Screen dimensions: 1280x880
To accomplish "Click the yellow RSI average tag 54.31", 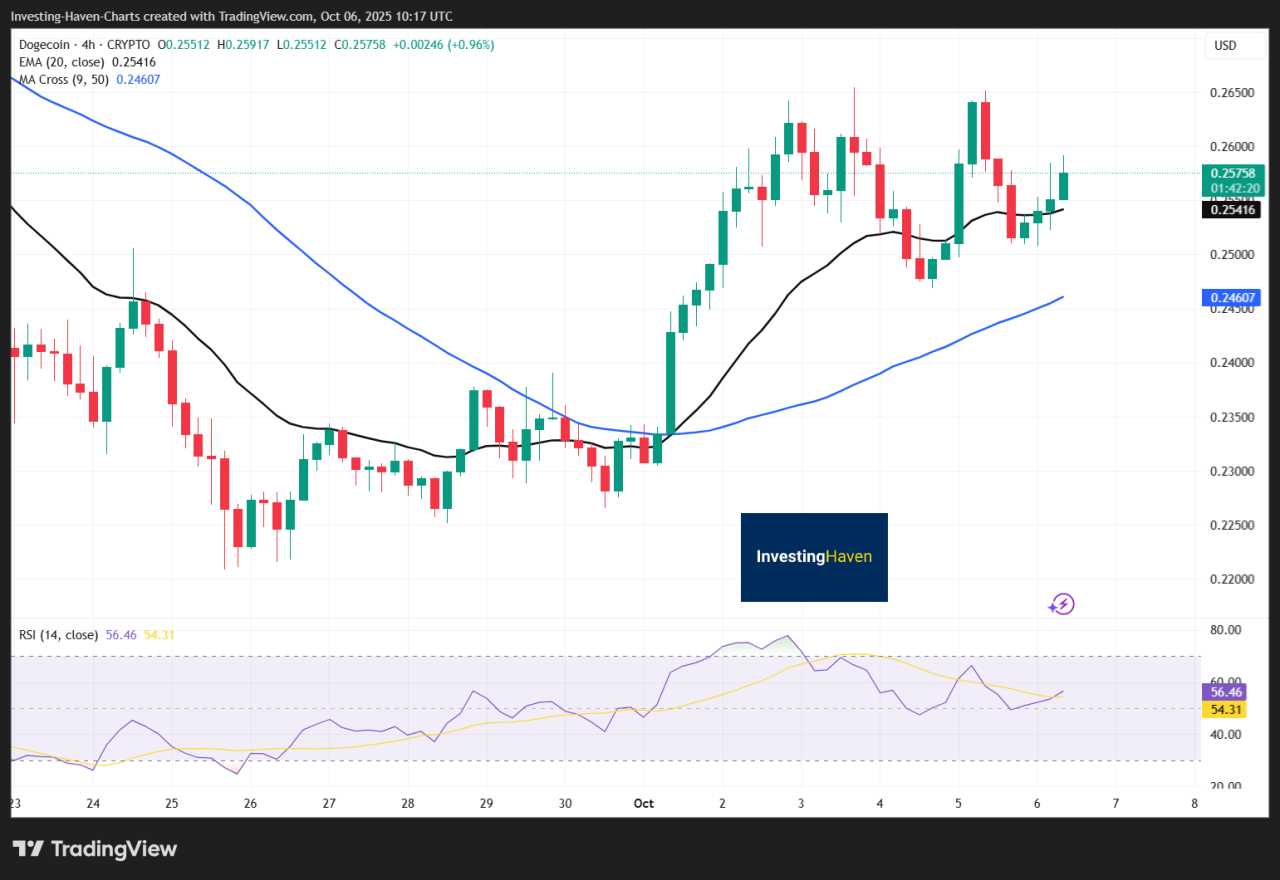I will pyautogui.click(x=1226, y=709).
